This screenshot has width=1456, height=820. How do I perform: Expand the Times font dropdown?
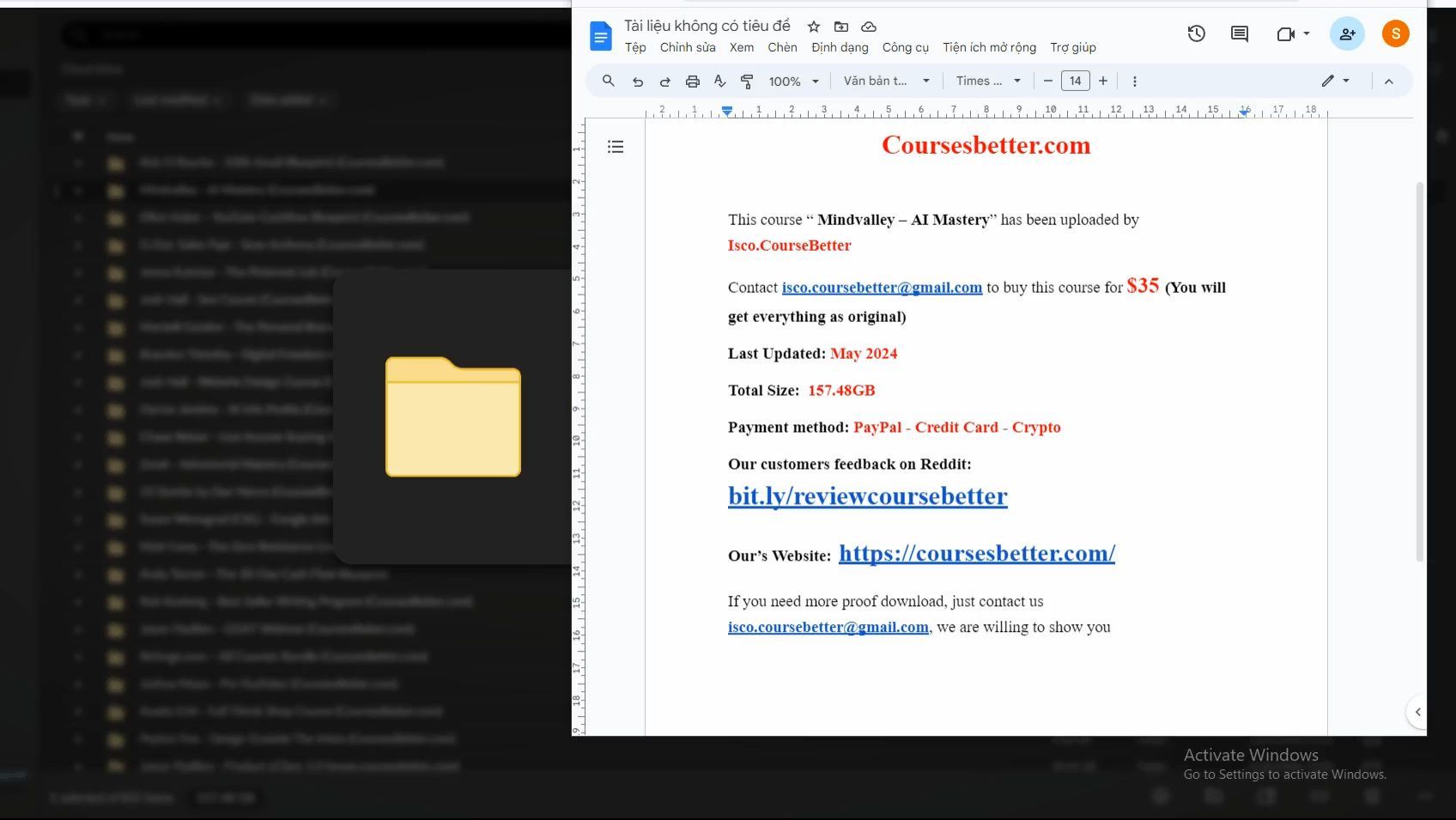pos(988,82)
